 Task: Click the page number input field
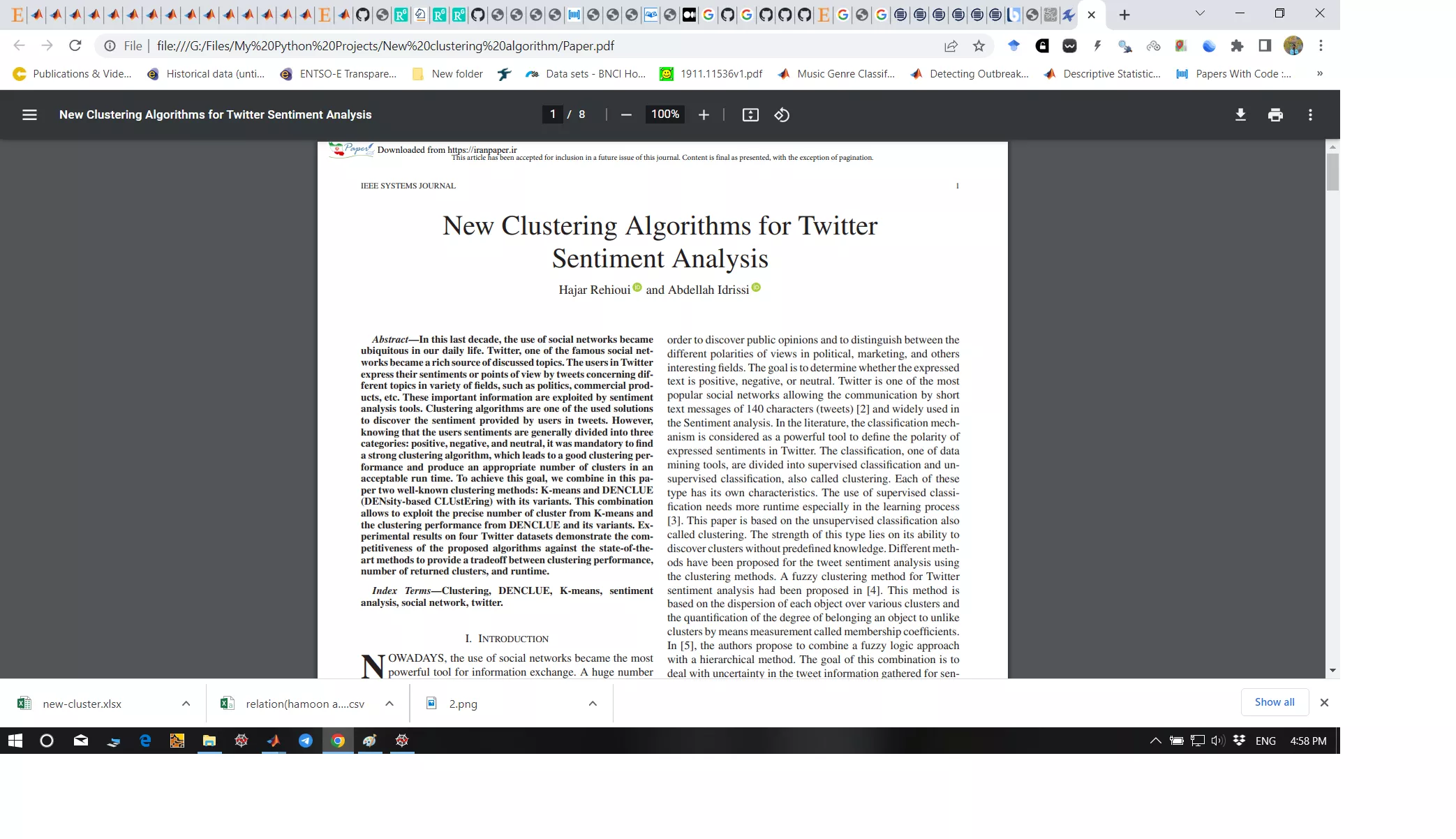pyautogui.click(x=552, y=114)
